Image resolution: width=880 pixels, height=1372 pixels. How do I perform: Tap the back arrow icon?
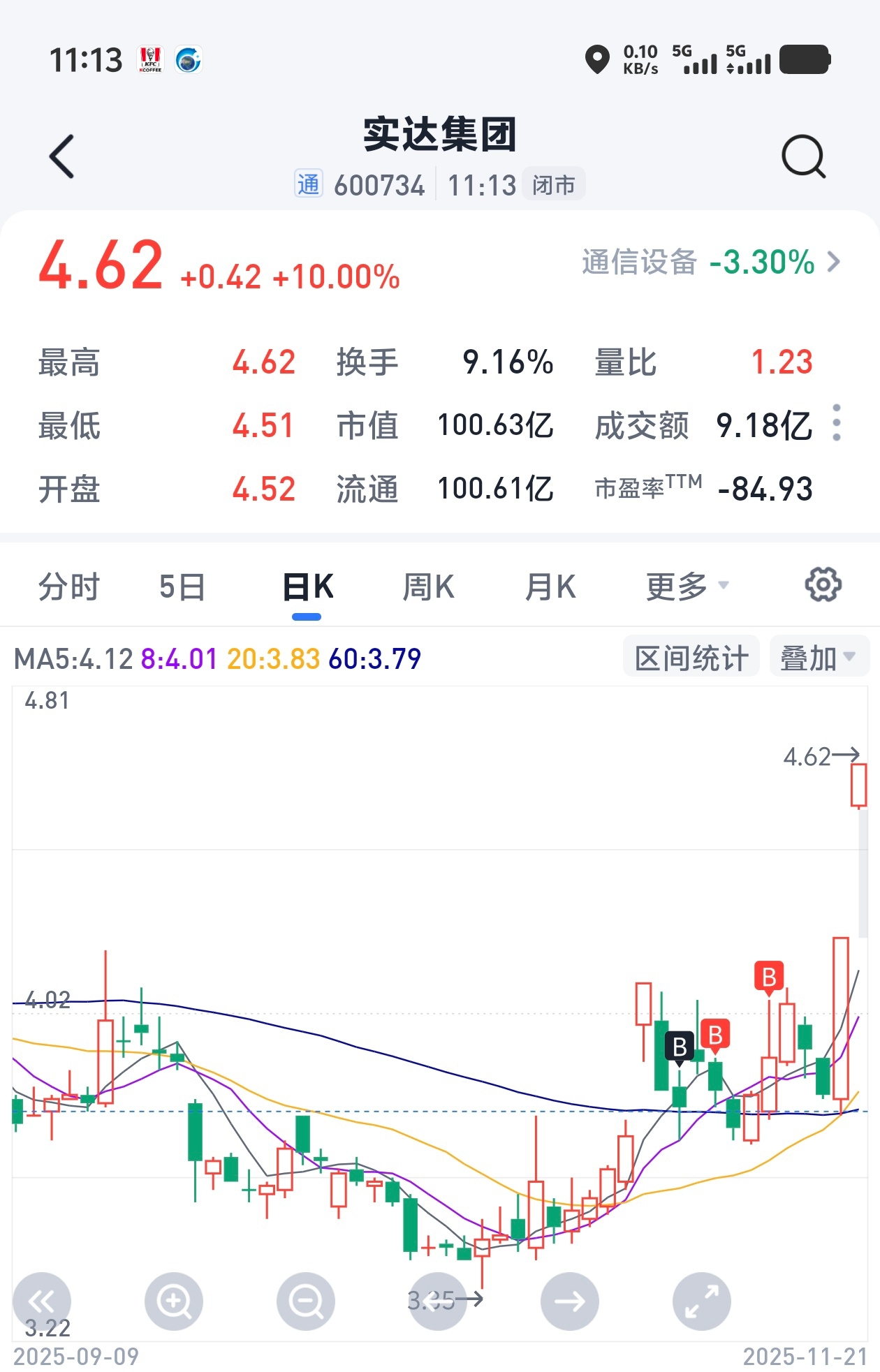click(61, 156)
